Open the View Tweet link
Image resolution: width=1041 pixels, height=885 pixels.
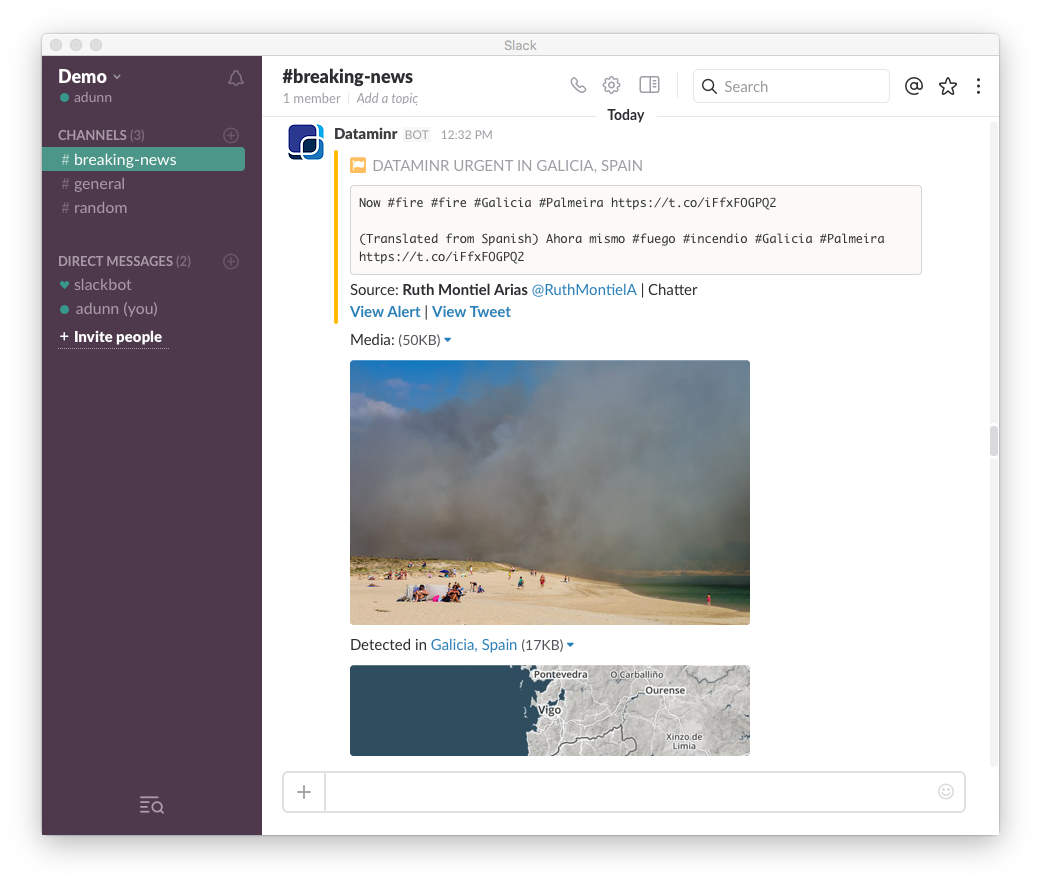pyautogui.click(x=471, y=312)
